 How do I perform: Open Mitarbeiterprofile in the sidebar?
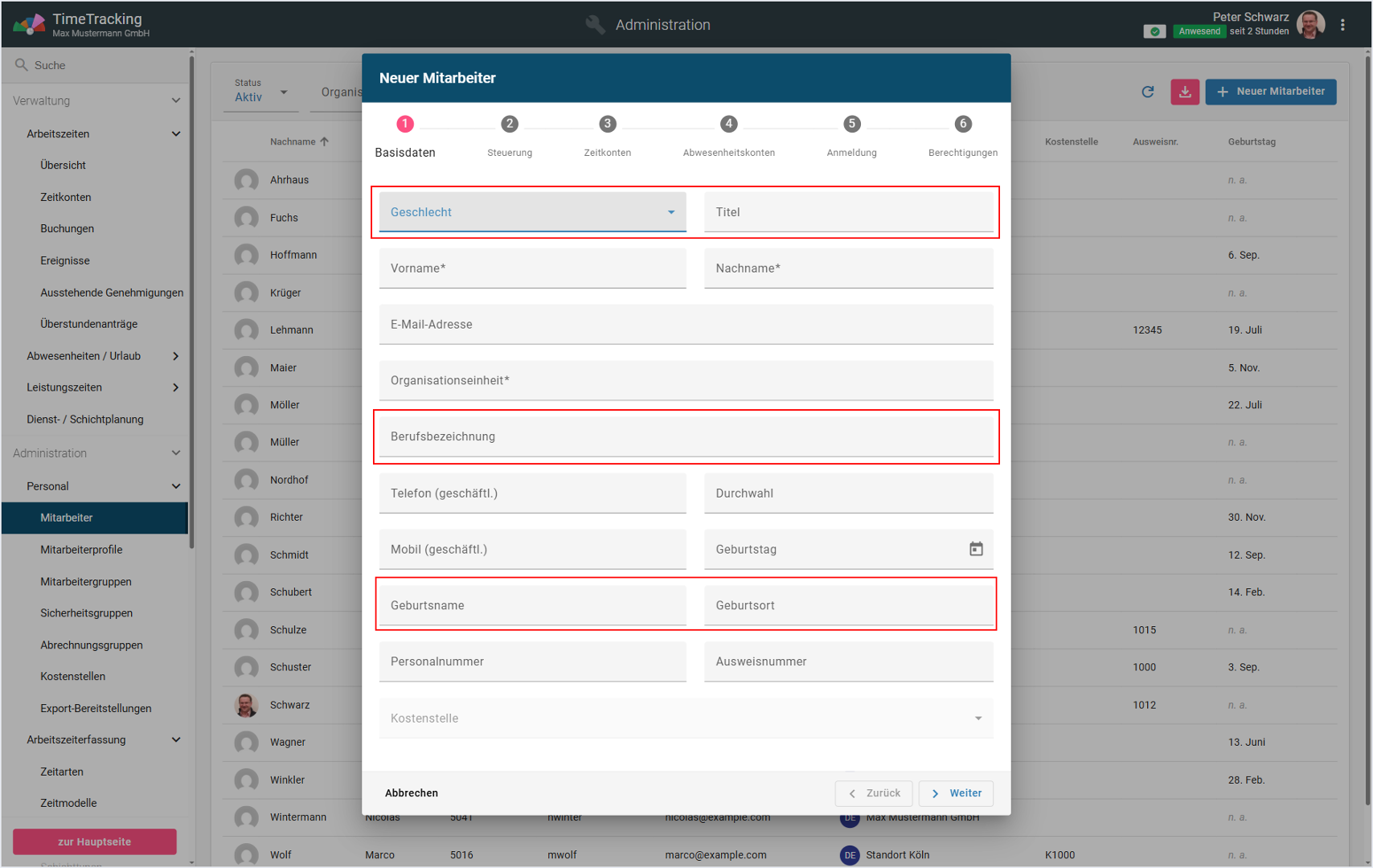tap(81, 550)
